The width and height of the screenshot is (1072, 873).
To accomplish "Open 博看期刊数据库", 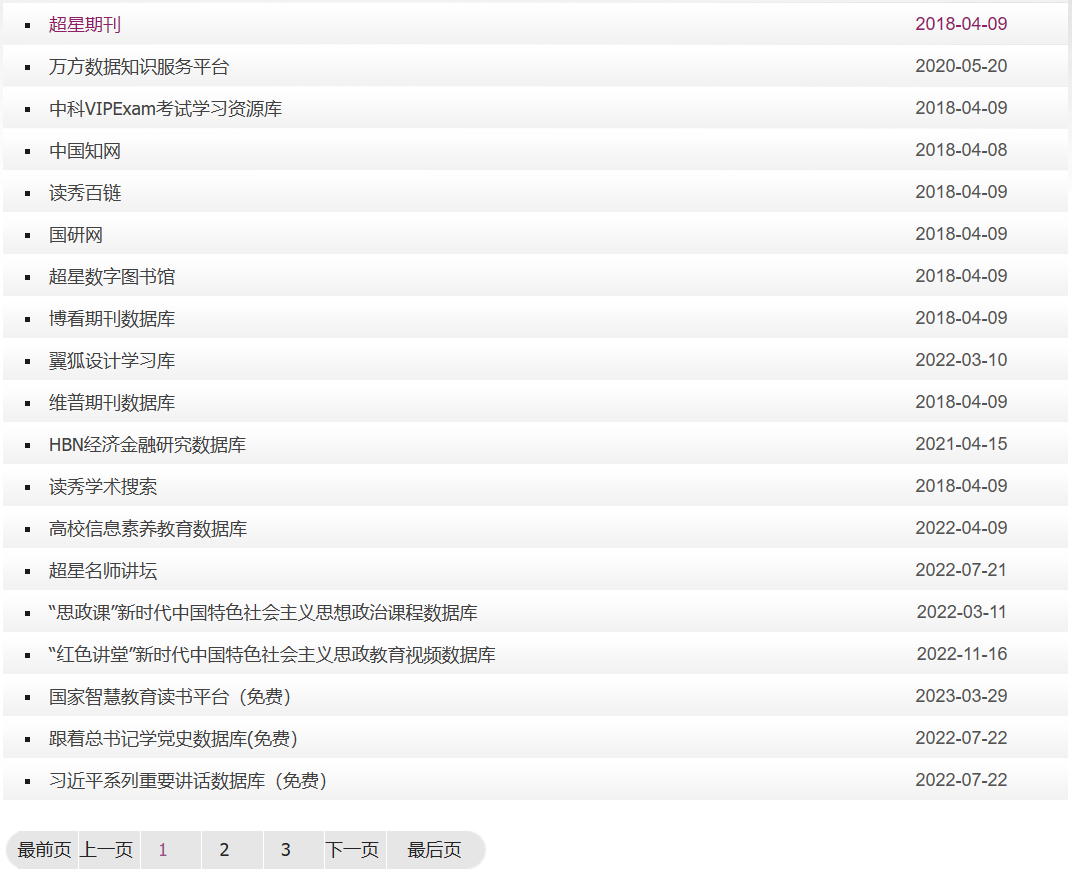I will 112,319.
